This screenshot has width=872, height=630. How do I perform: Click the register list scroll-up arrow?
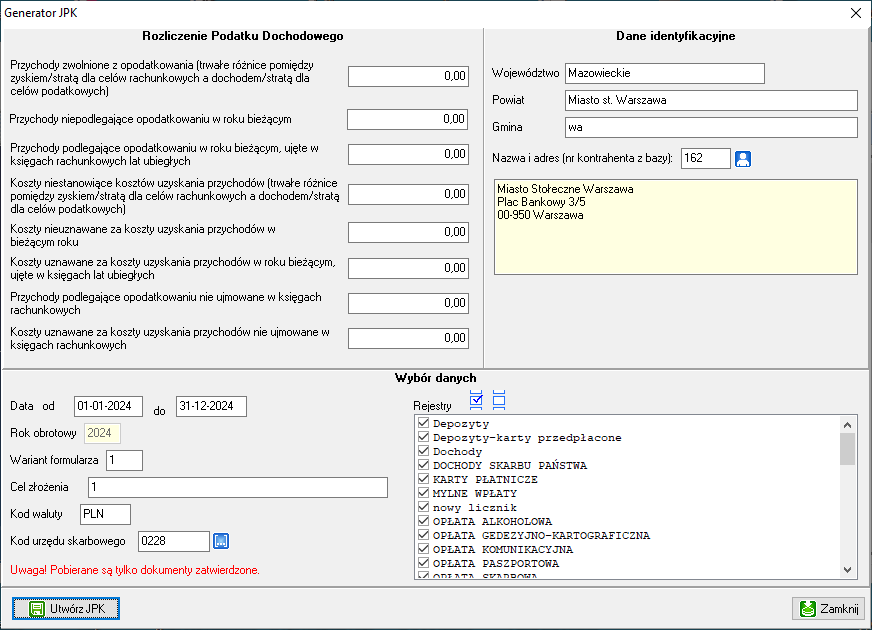848,424
